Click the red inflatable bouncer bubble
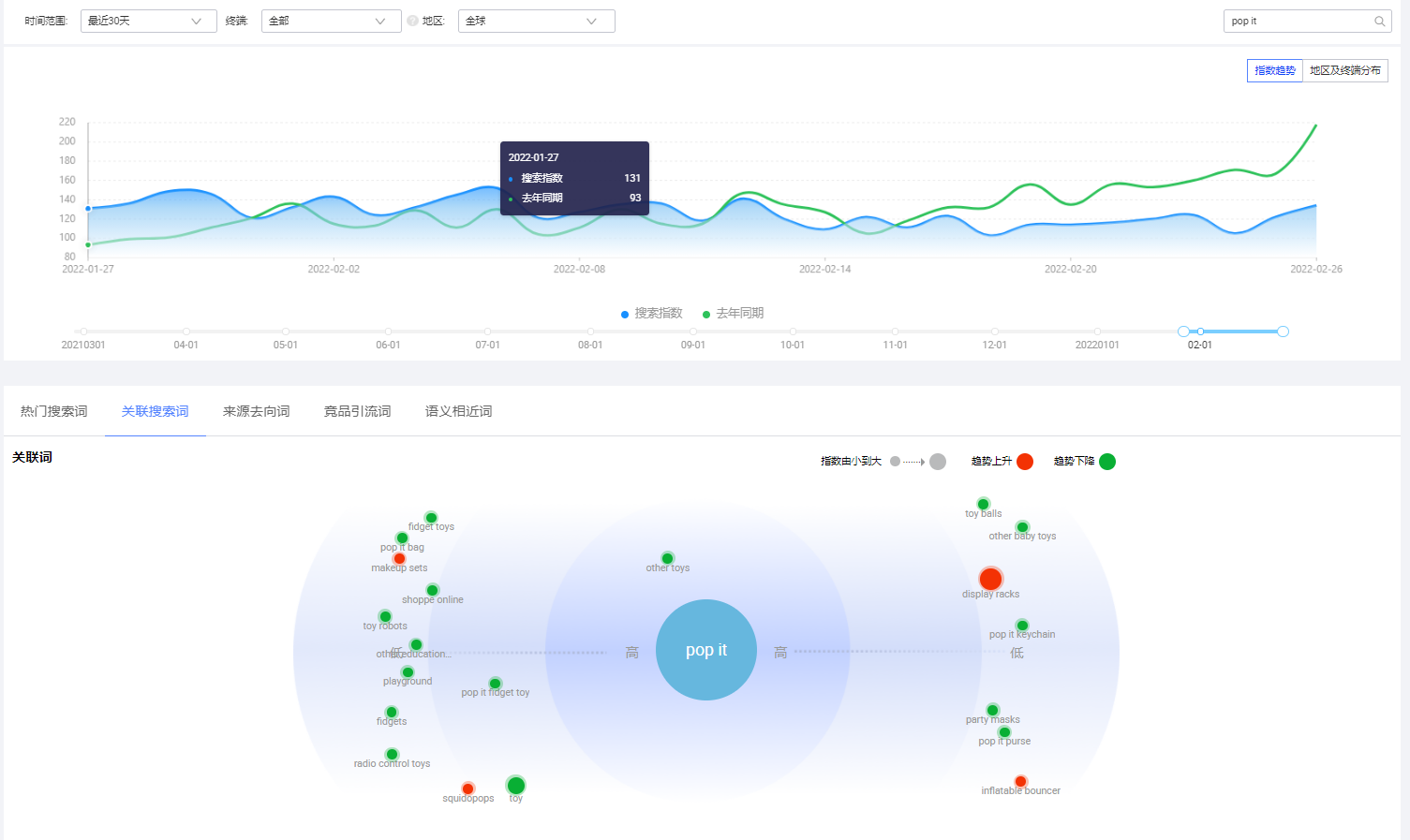Viewport: 1410px width, 840px height. 1020,781
